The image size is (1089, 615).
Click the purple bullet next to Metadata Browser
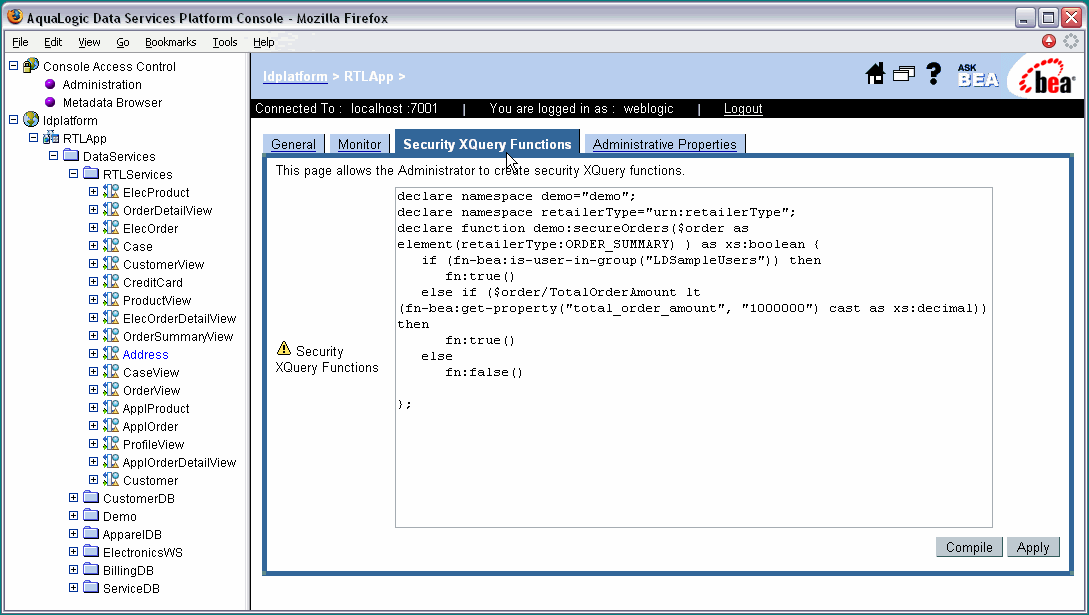50,102
